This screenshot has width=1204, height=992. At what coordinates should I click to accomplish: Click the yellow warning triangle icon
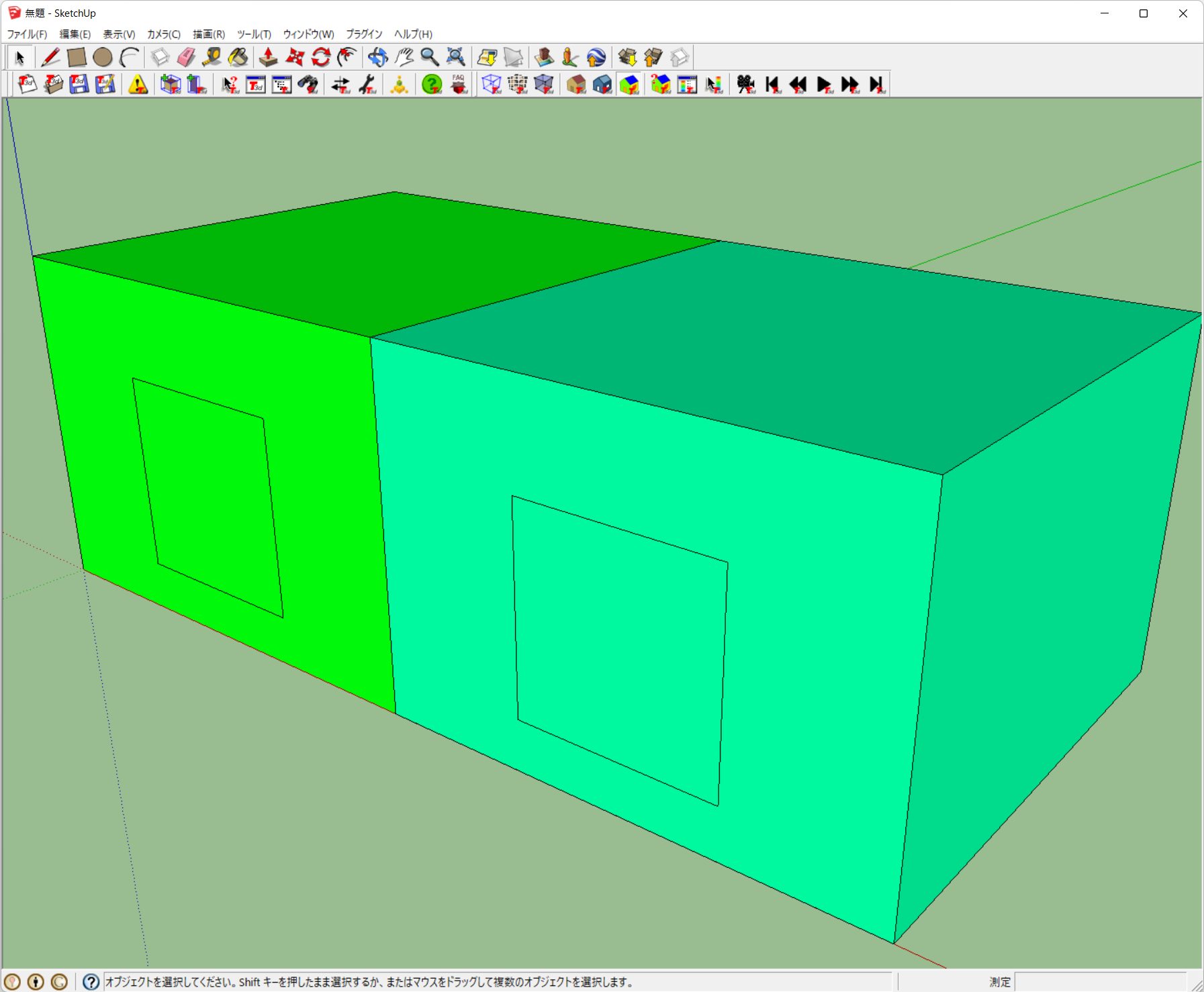pos(138,85)
